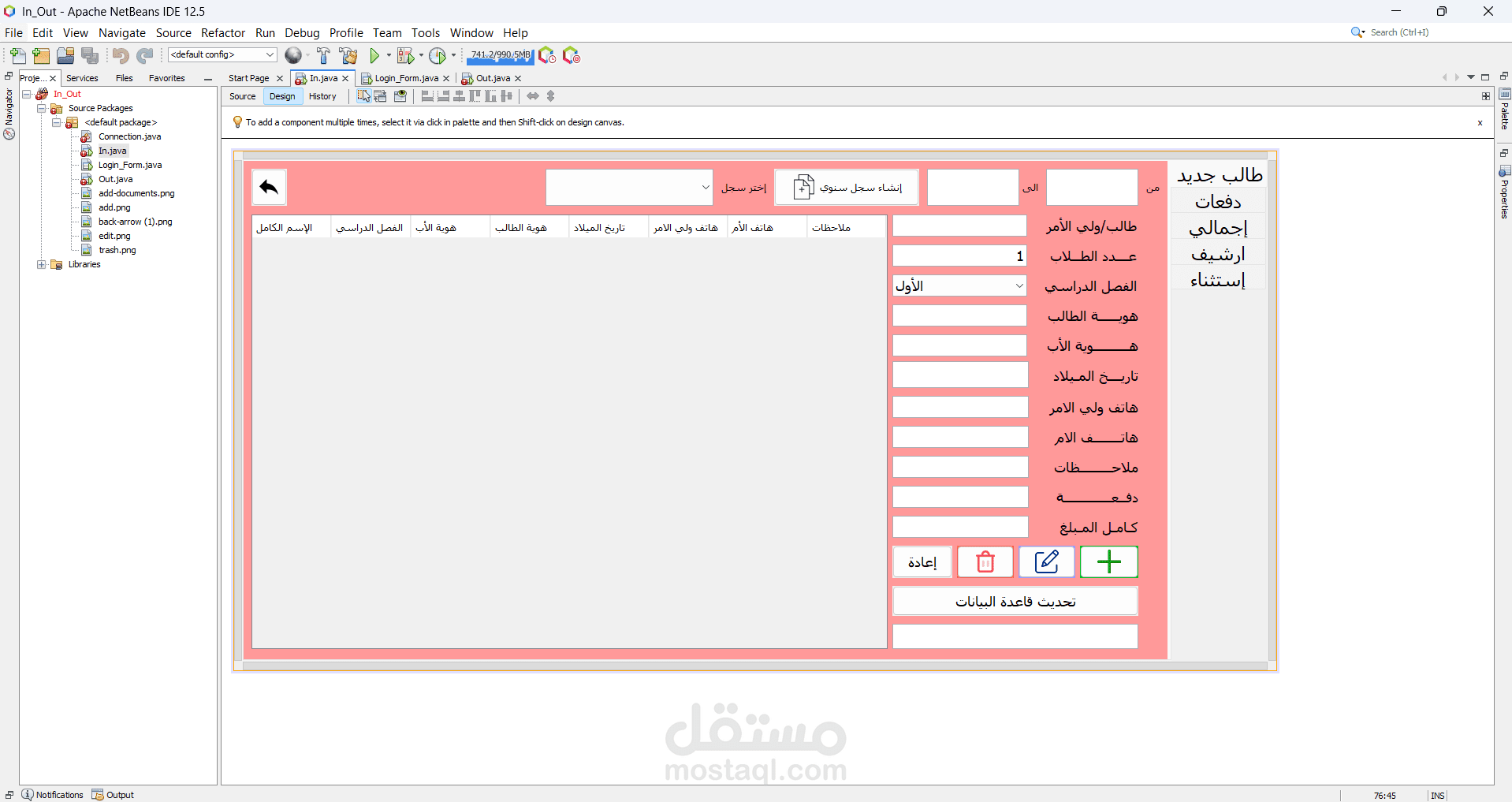This screenshot has width=1512, height=802.
Task: Collapse the default package node
Action: tap(56, 122)
